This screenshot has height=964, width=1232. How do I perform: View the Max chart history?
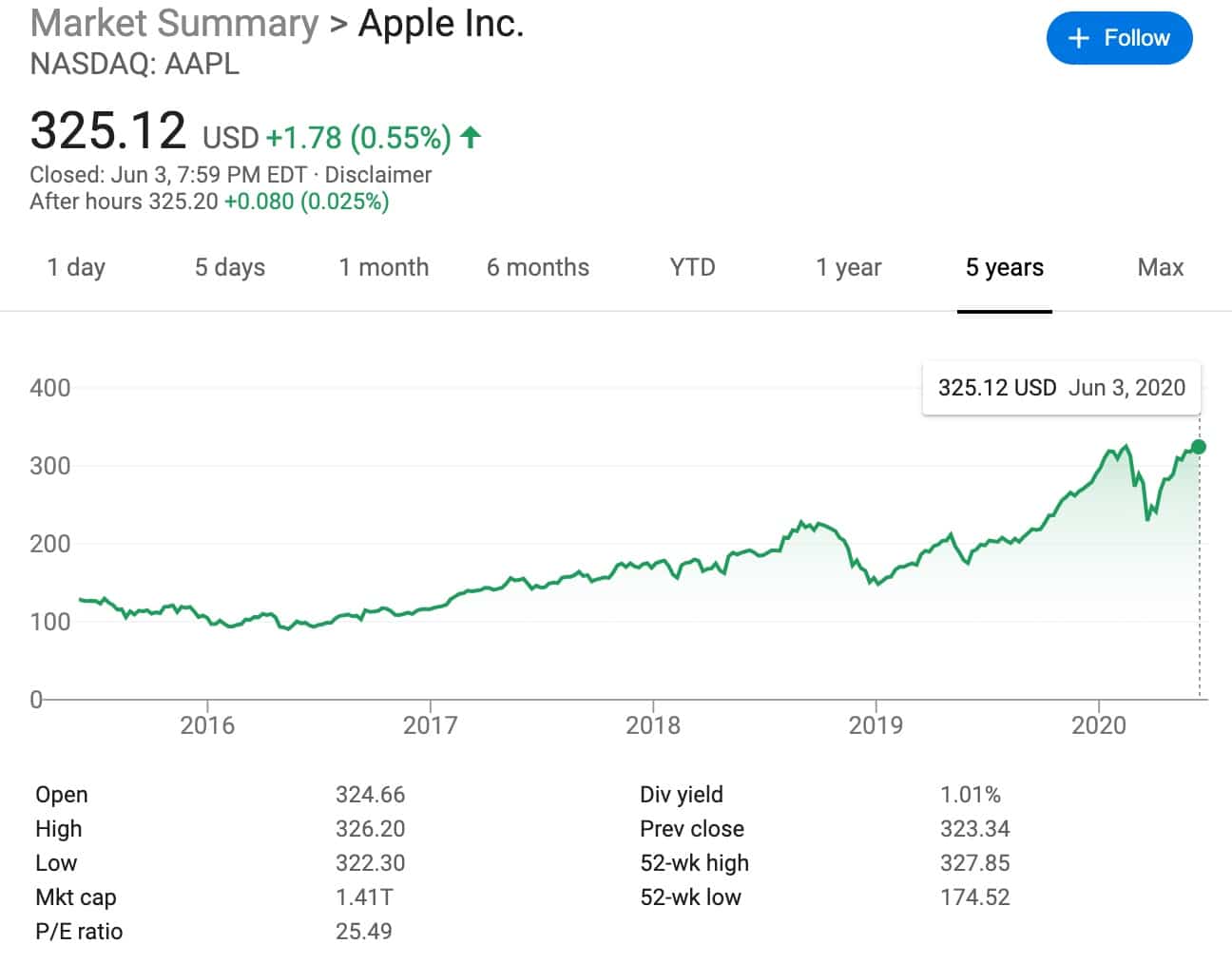(1160, 268)
